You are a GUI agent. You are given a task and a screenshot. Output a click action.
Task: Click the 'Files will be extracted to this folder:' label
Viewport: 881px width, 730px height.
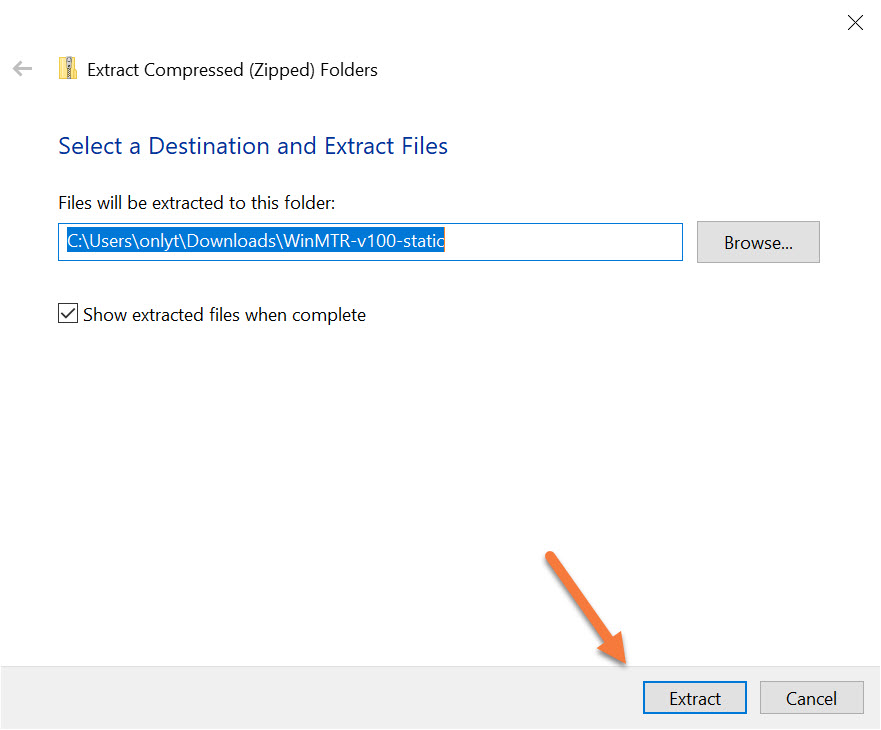coord(196,203)
